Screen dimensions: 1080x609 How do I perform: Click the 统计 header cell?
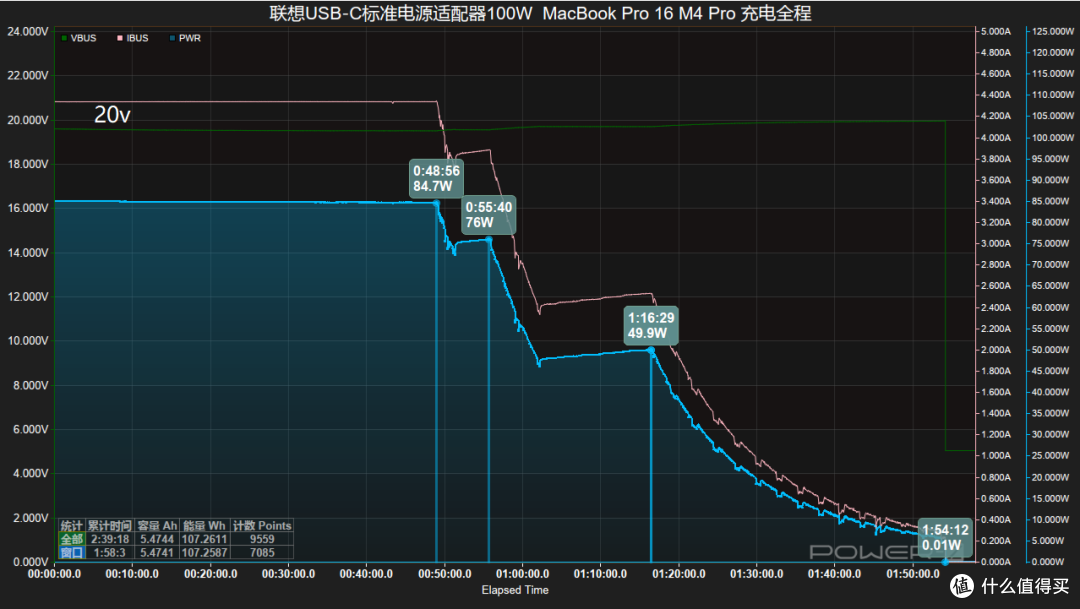coord(72,526)
